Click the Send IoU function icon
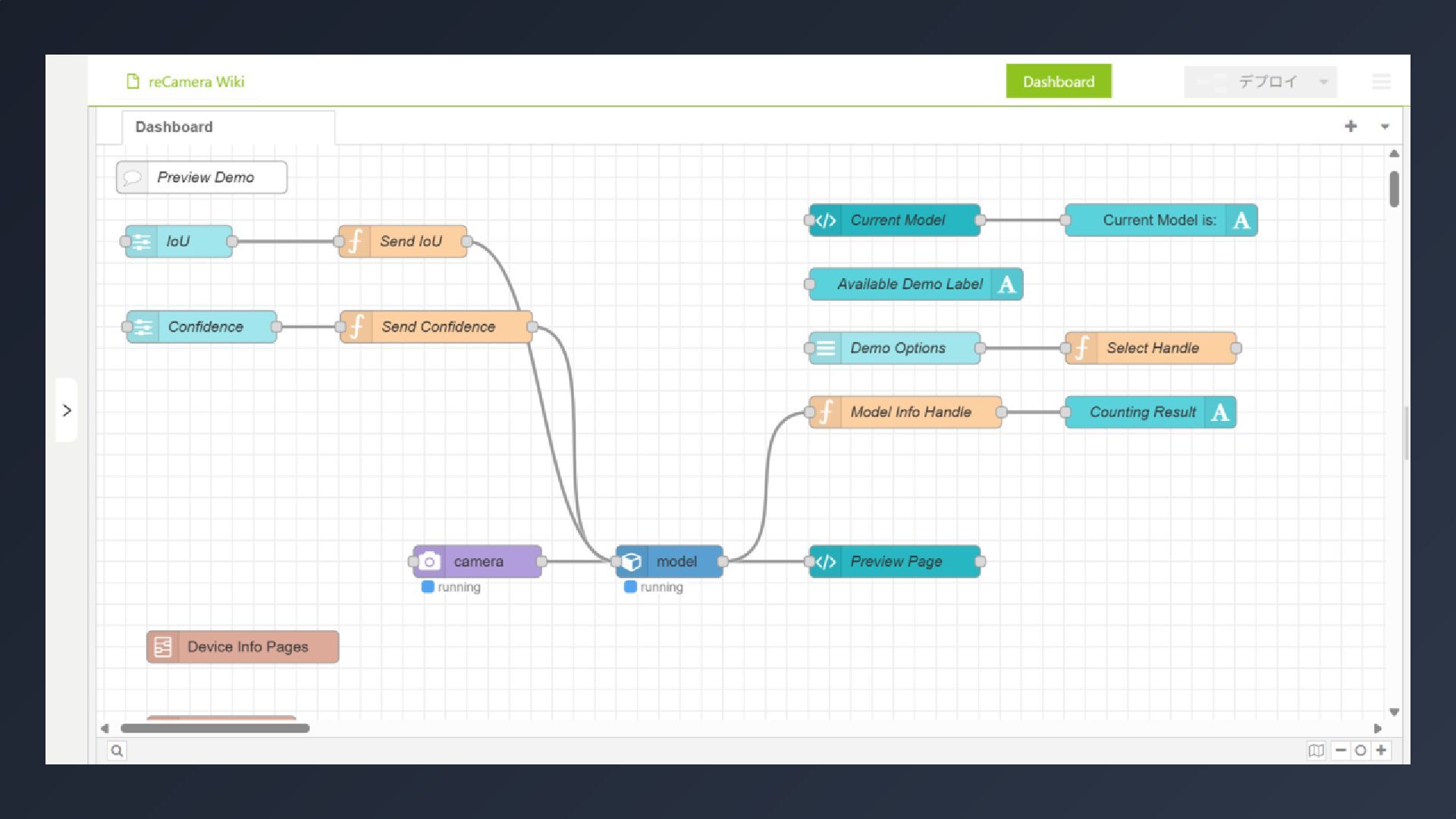Viewport: 1456px width, 819px height. coord(355,242)
